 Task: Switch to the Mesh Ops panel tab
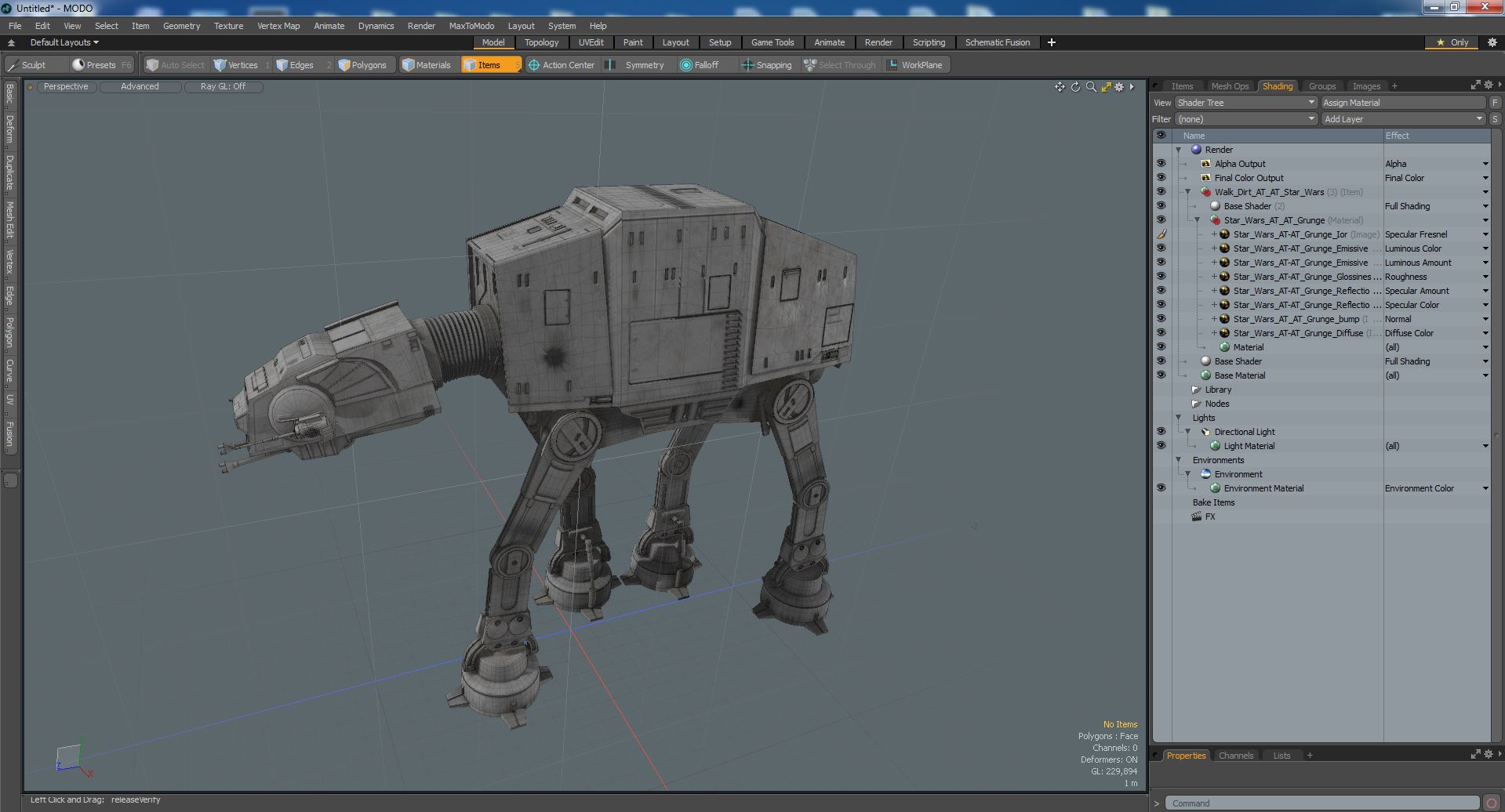(x=1229, y=86)
